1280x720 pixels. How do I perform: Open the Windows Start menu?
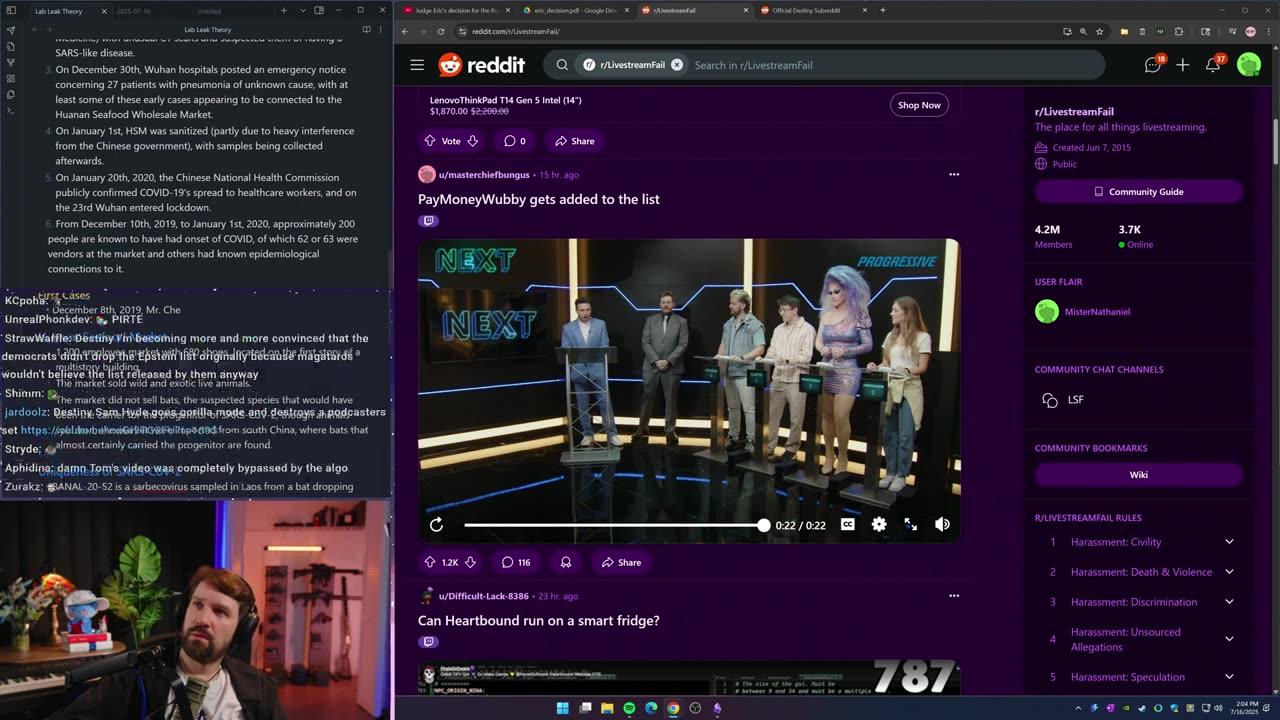[x=562, y=708]
